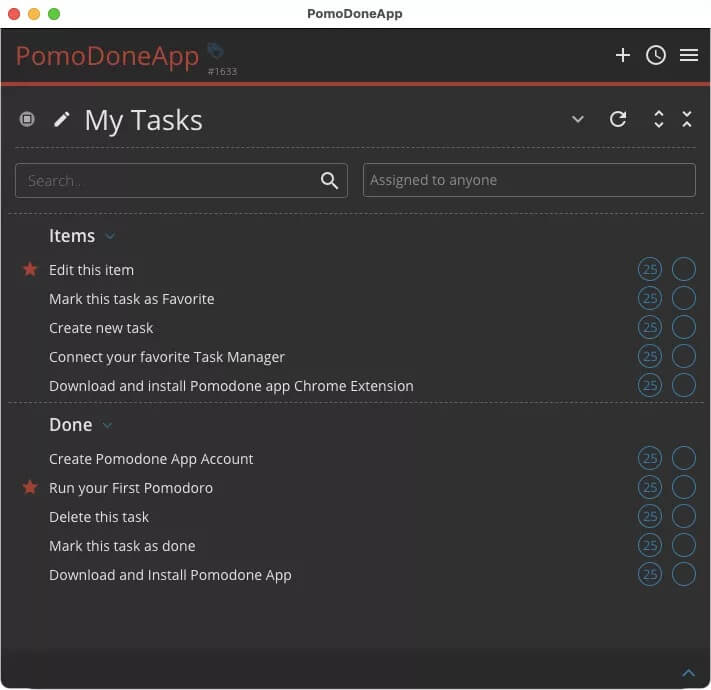The image size is (711, 690).
Task: Select Download and install Pomodone app Chrome Extension
Action: coord(231,386)
